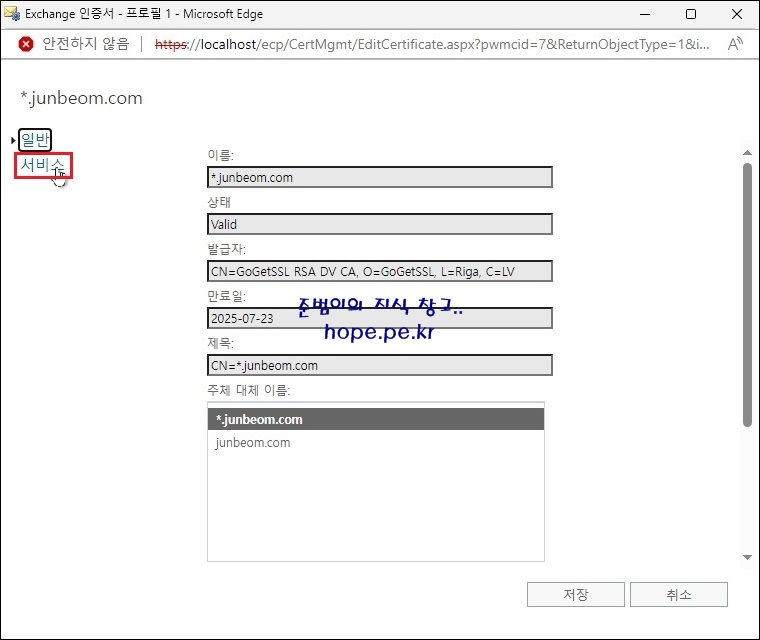
Task: Click the address bar URL
Action: click(432, 45)
